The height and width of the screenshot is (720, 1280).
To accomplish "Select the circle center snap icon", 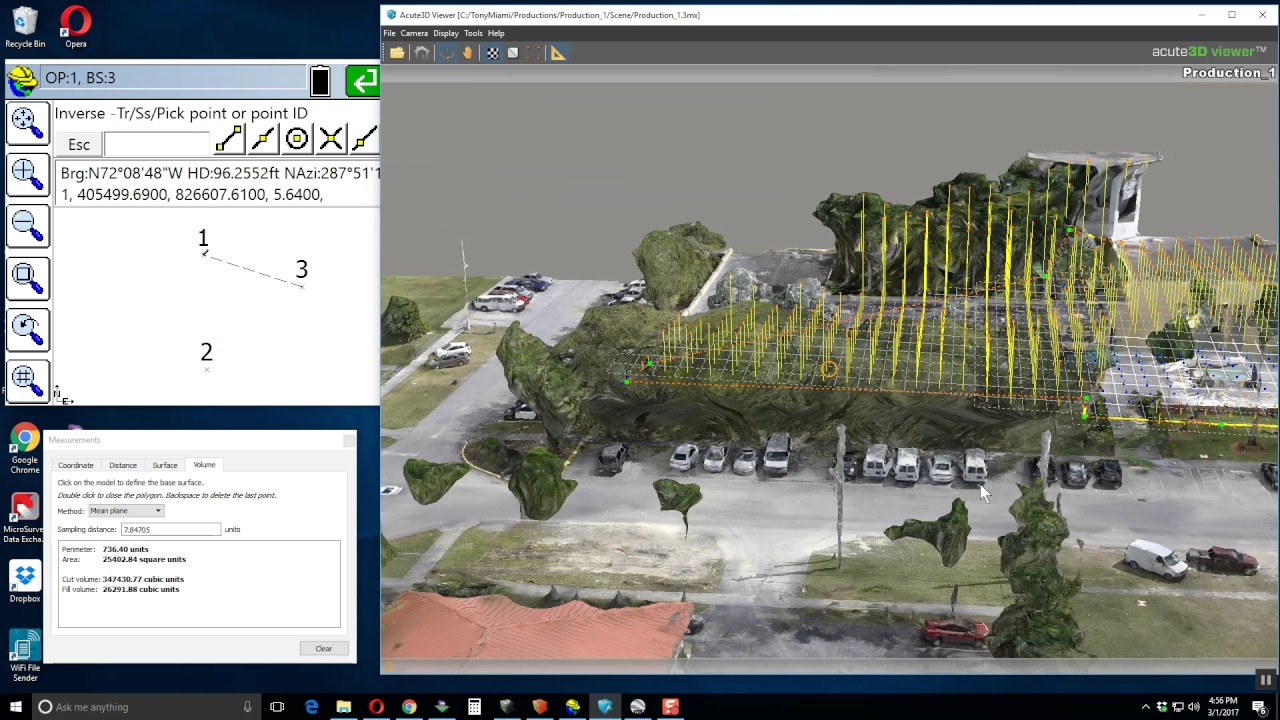I will [x=297, y=139].
